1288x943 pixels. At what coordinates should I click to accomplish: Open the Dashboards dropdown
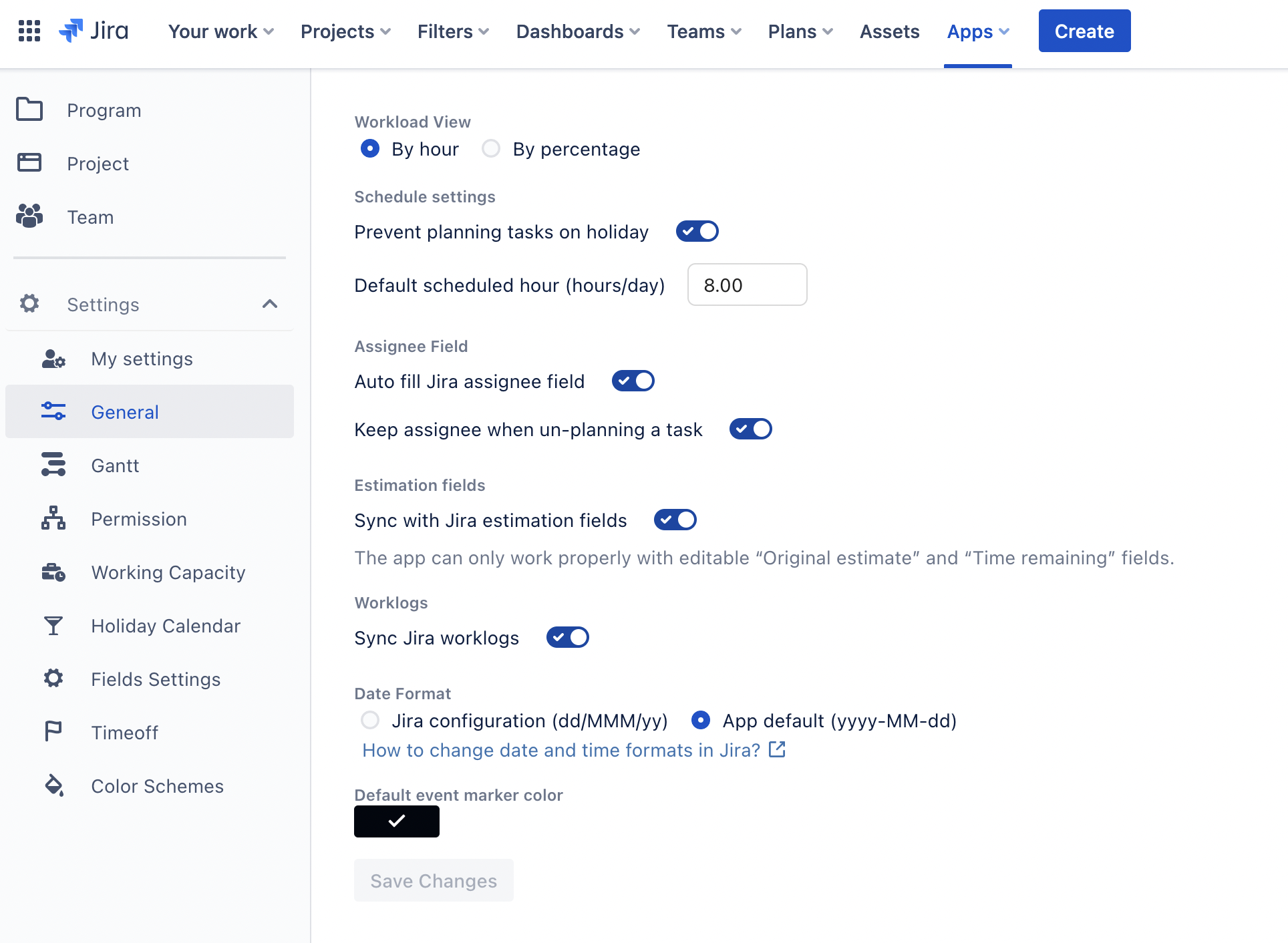(578, 31)
